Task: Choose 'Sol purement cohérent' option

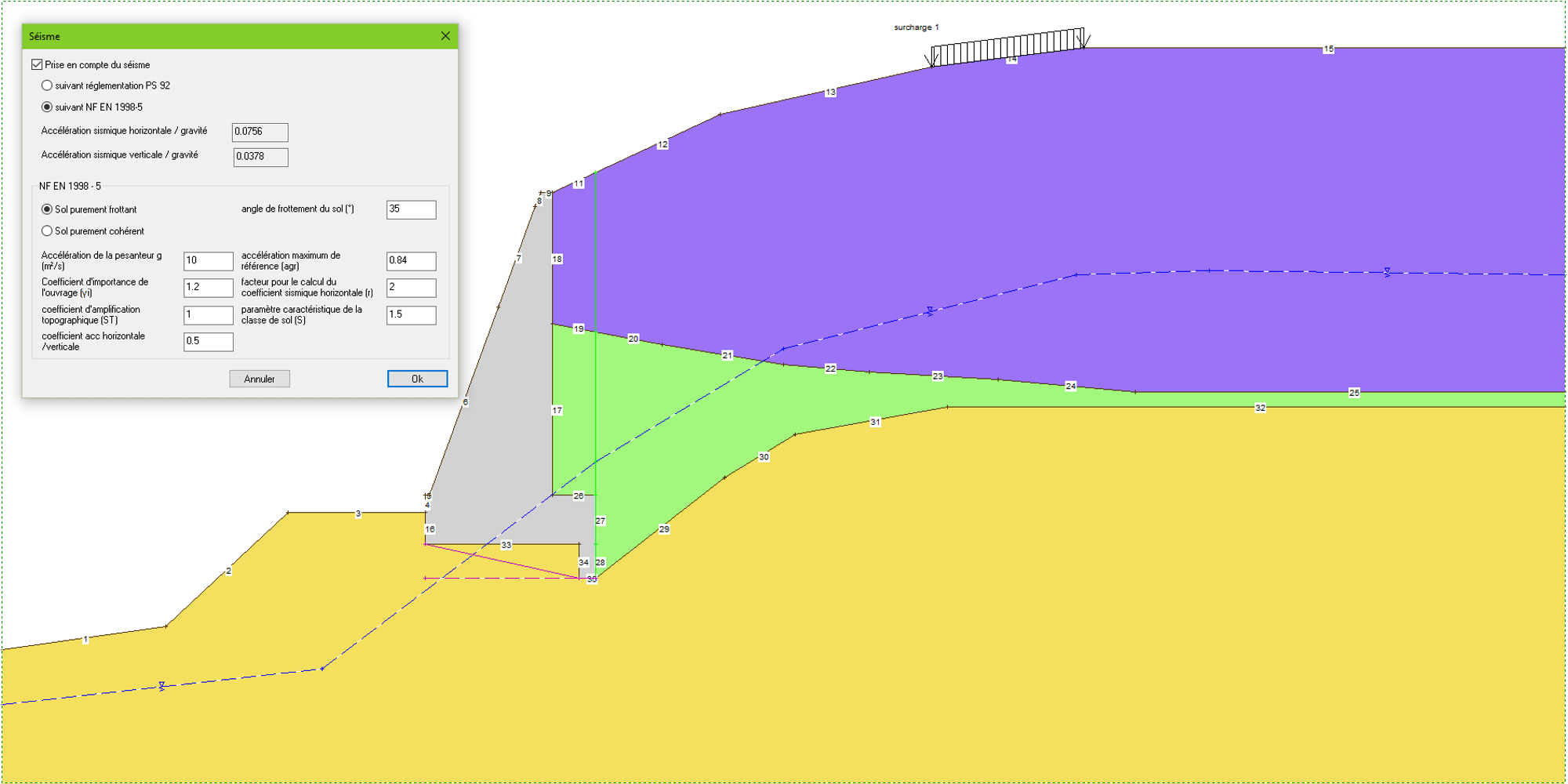Action: click(x=47, y=231)
